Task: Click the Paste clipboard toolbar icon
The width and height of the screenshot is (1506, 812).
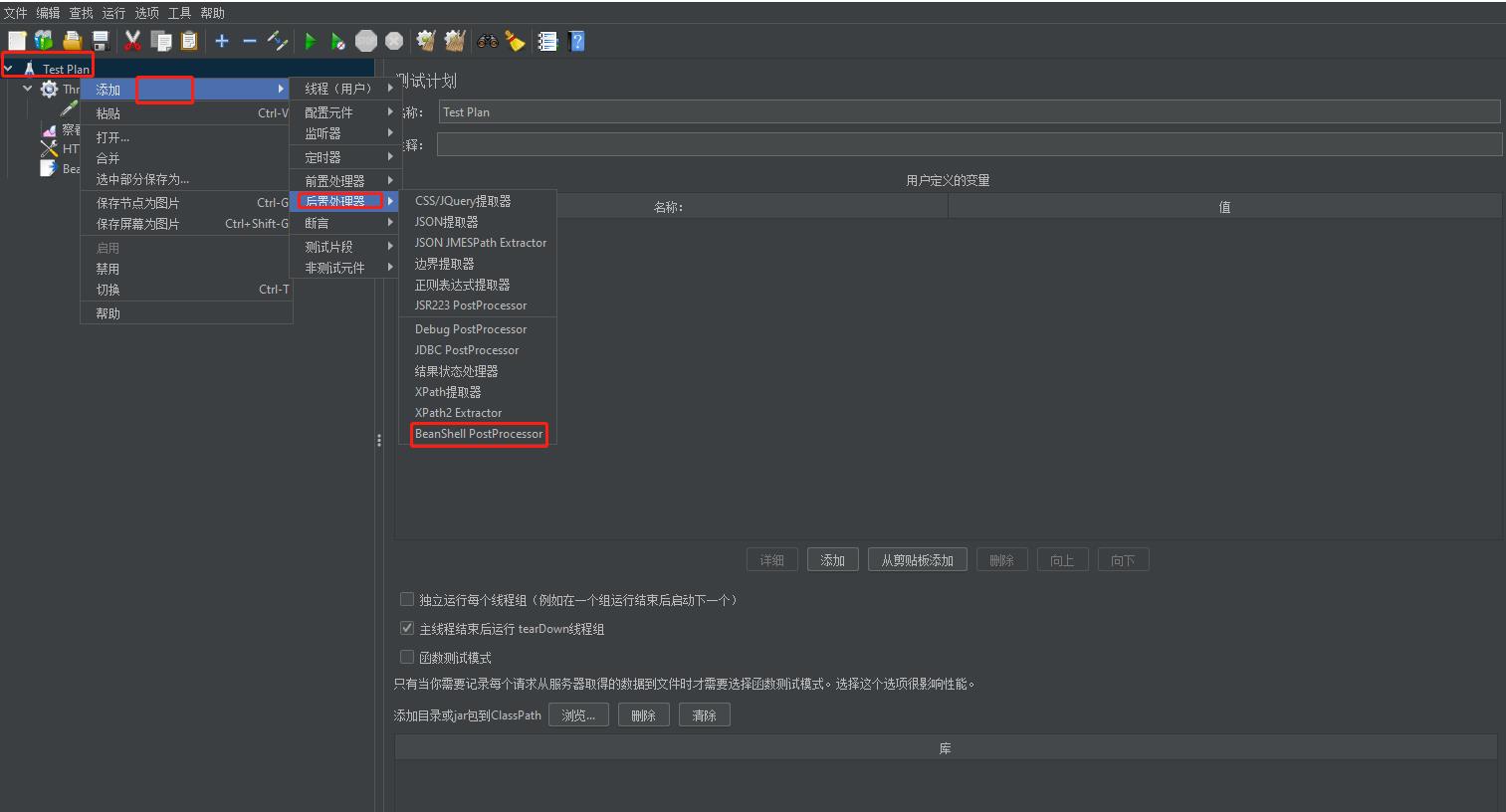Action: tap(188, 41)
